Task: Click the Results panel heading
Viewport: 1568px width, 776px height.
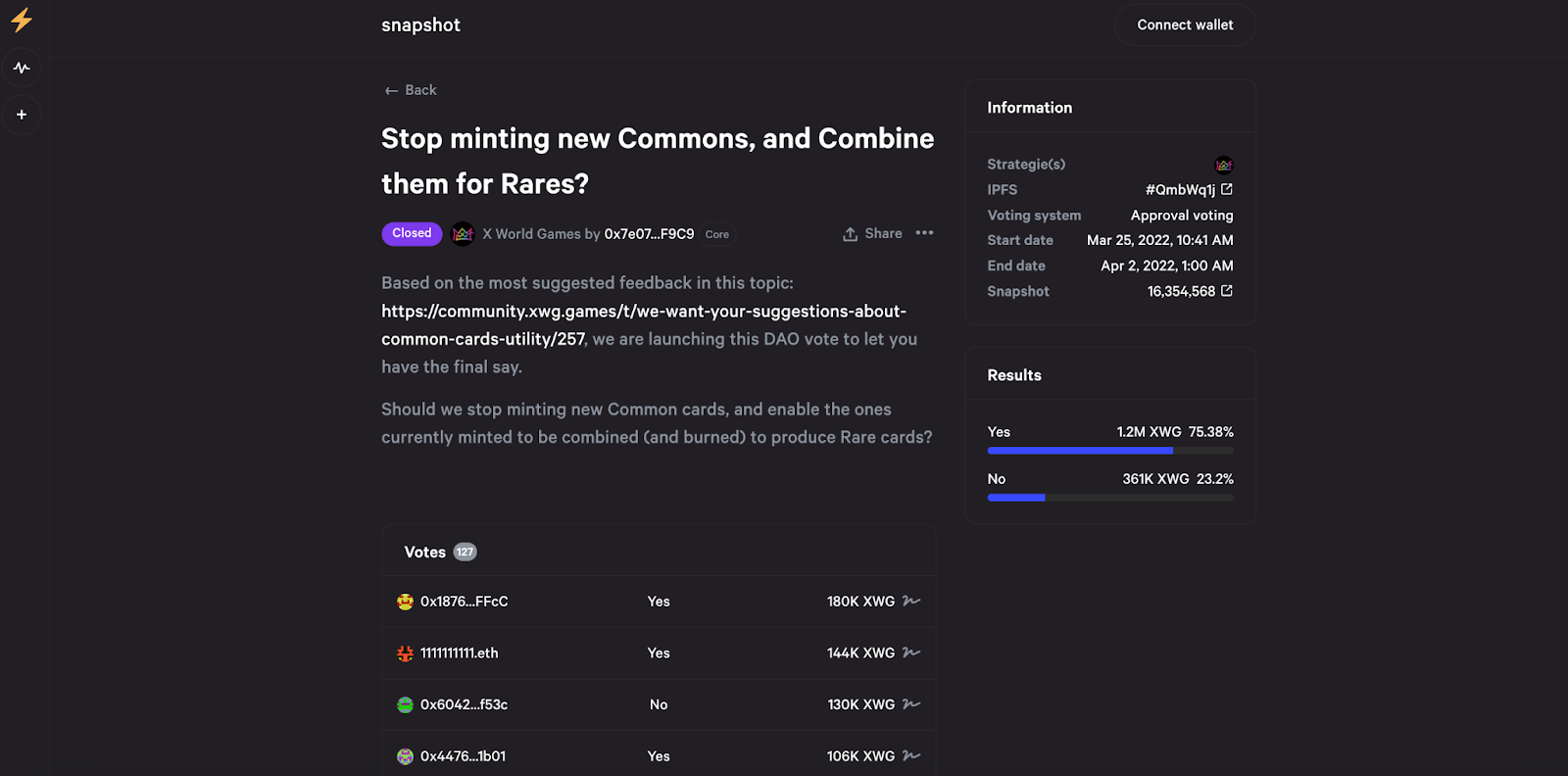Action: click(x=1014, y=375)
